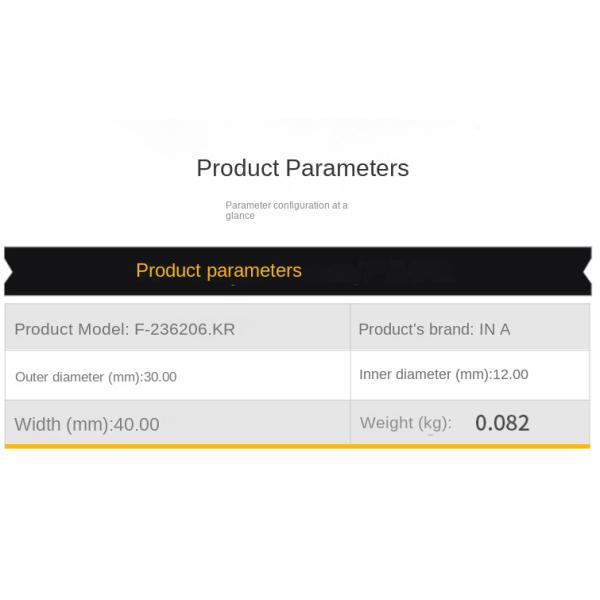Click the "Weight (kg):" label
600x600 pixels.
(405, 423)
